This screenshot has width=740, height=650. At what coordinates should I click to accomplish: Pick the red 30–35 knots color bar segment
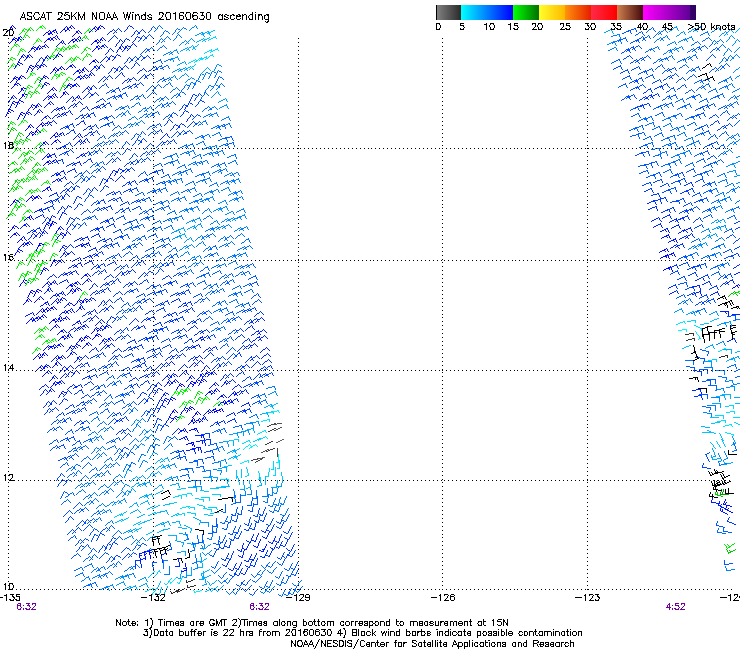[604, 12]
